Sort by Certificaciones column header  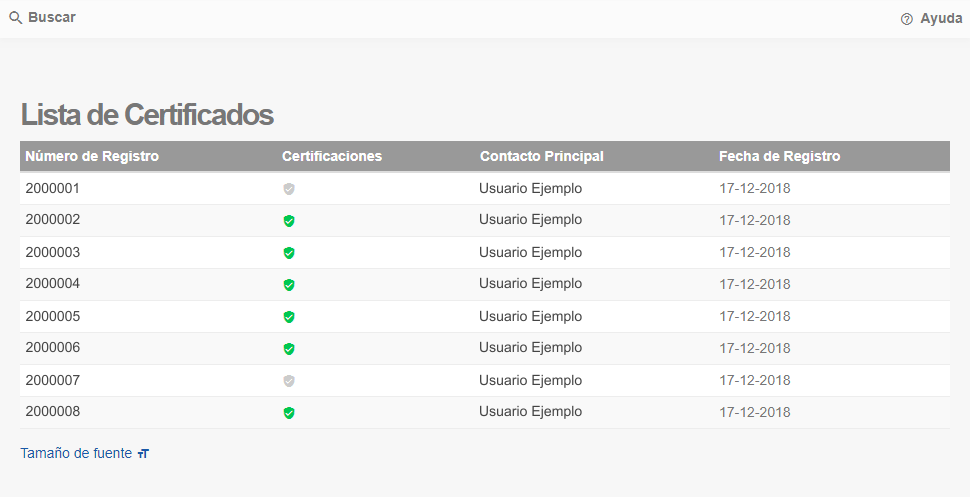tap(332, 156)
